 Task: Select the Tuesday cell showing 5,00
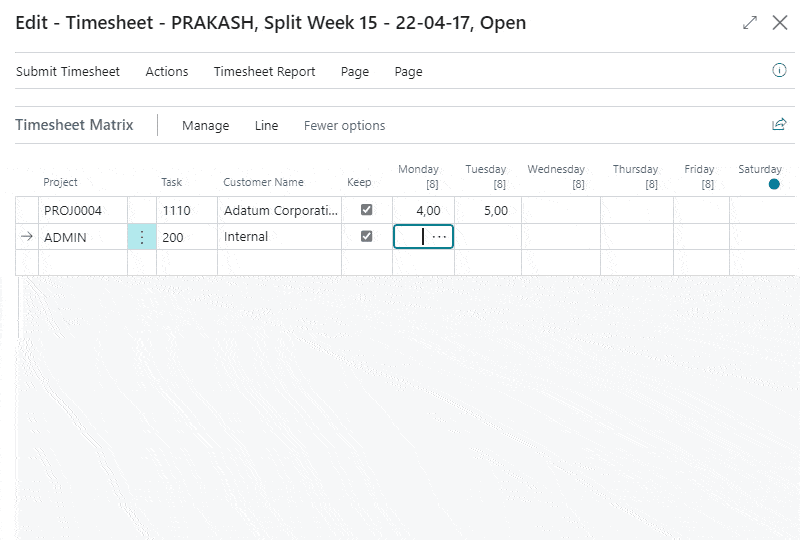pyautogui.click(x=487, y=211)
